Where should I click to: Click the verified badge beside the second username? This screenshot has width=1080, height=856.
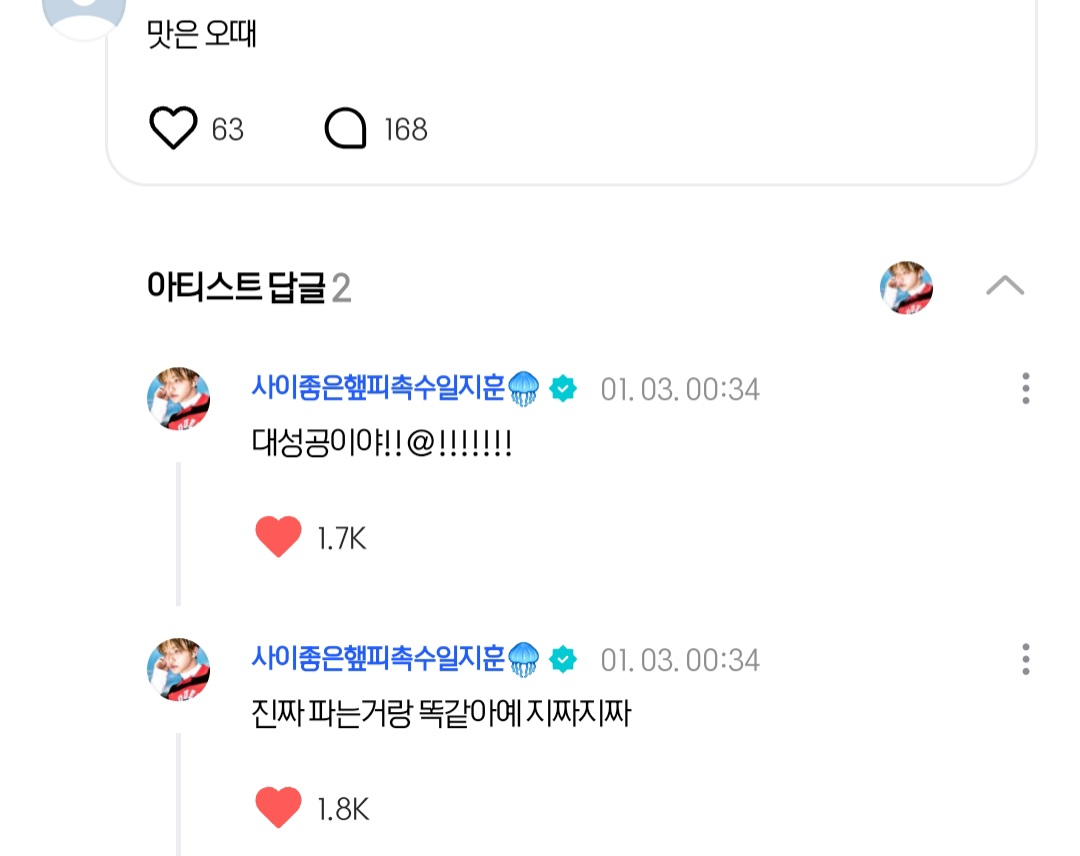point(564,657)
